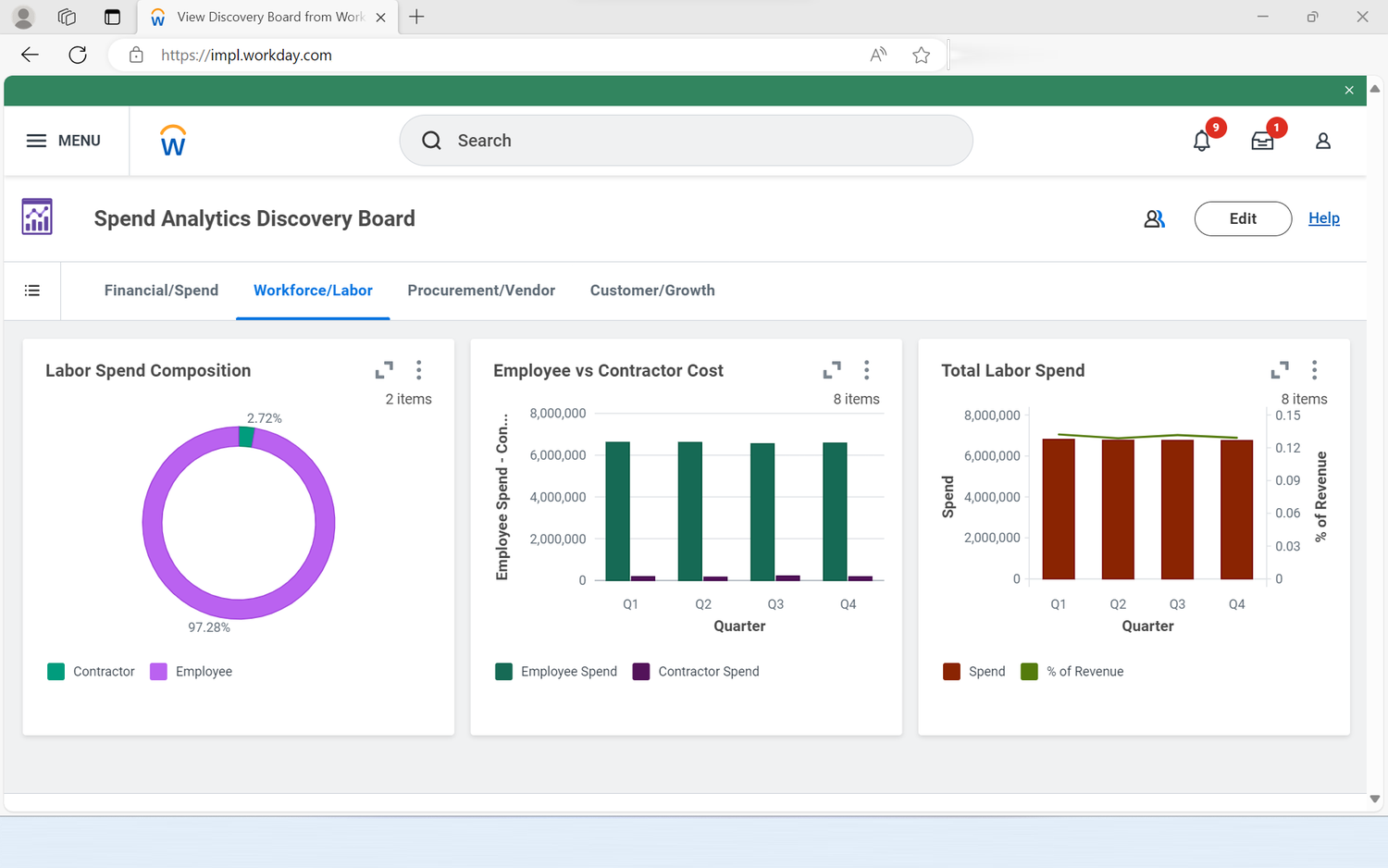Click the Employee legend color swatch
The width and height of the screenshot is (1388, 868).
coord(156,671)
